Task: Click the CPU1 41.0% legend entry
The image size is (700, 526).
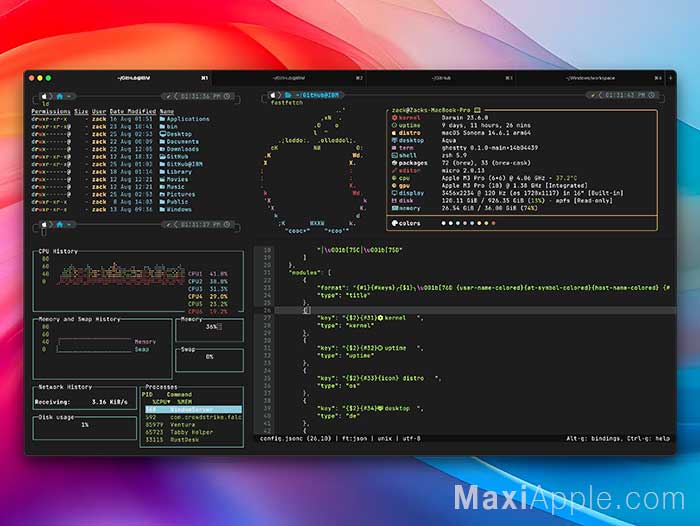Action: click(208, 274)
